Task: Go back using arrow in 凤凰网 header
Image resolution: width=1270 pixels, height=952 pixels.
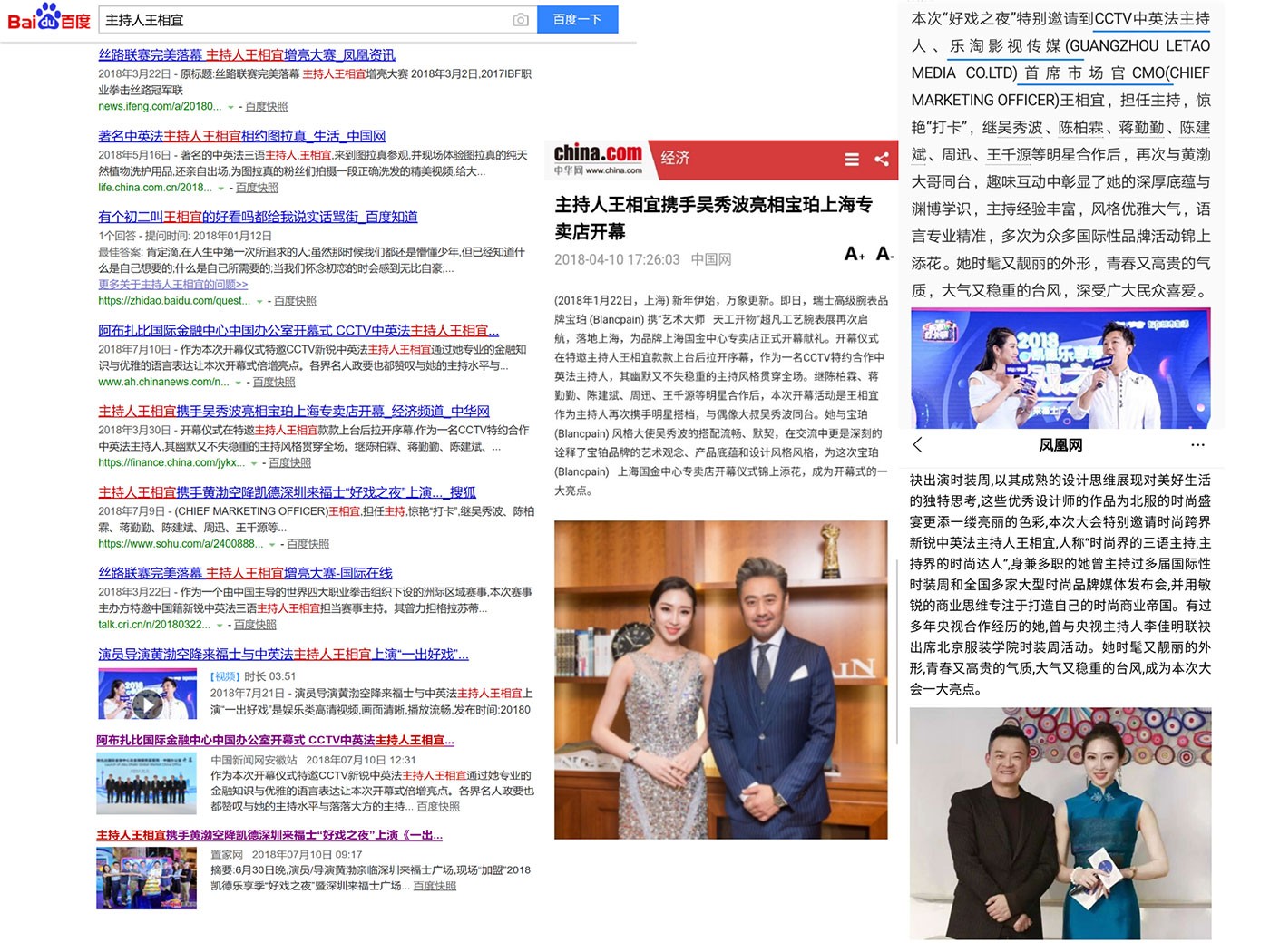Action: (918, 444)
